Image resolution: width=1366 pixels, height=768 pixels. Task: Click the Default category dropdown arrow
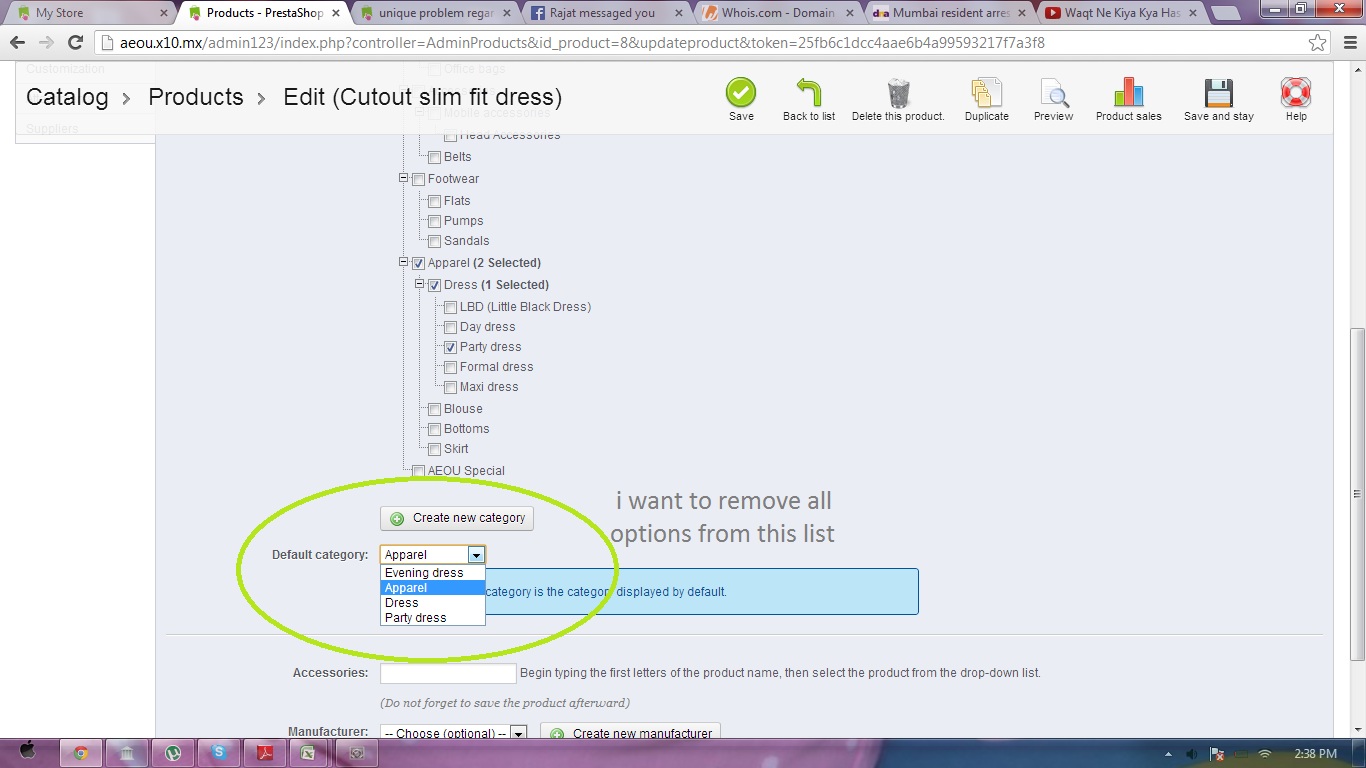point(476,555)
